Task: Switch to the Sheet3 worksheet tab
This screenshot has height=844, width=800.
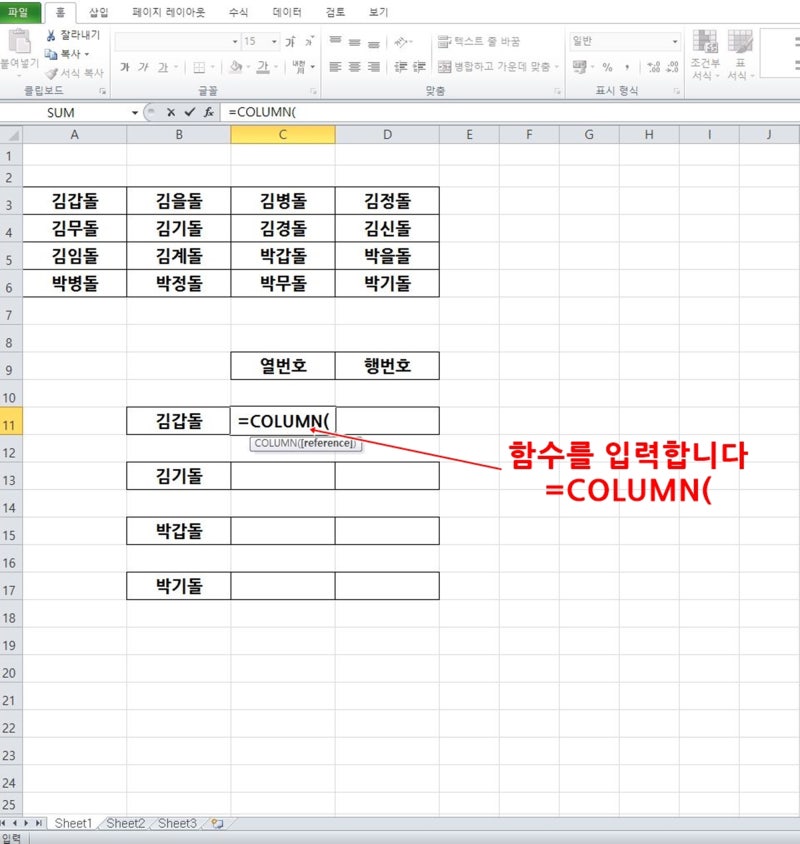Action: point(177,823)
